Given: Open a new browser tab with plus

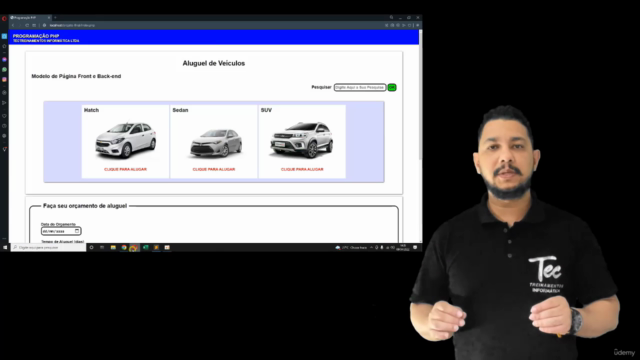Looking at the screenshot, I should tap(55, 18).
